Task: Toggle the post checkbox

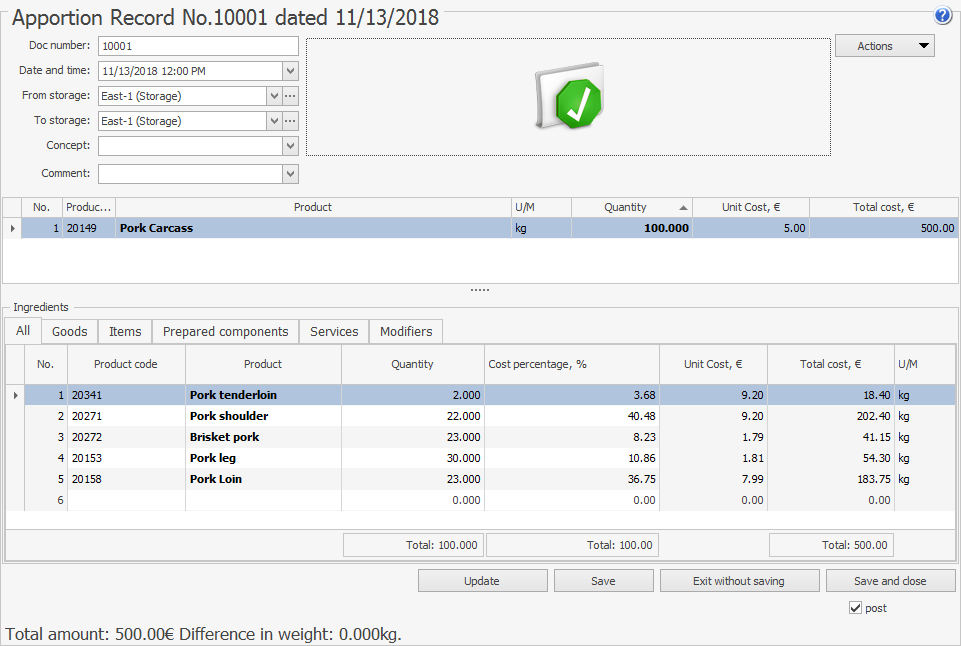Action: pos(854,608)
